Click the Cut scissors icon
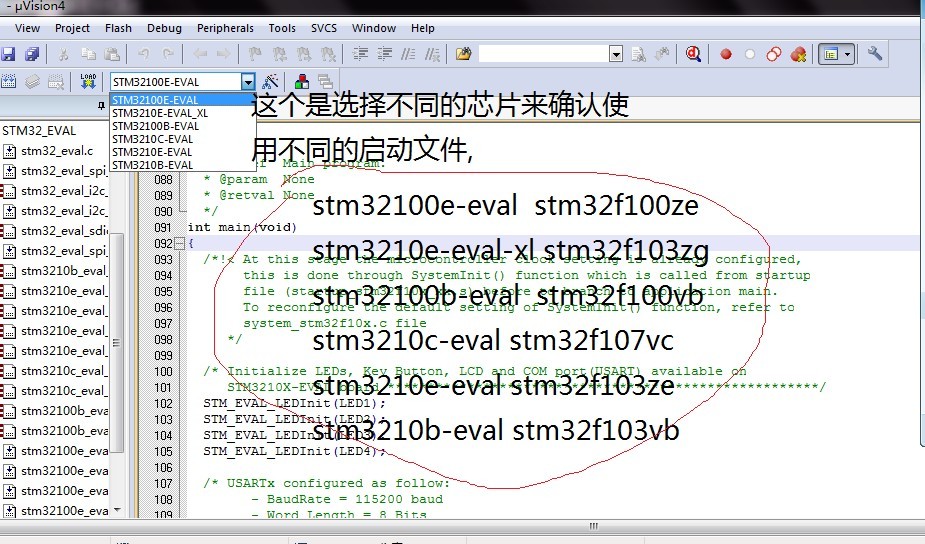Viewport: 925px width, 544px height. pos(63,54)
